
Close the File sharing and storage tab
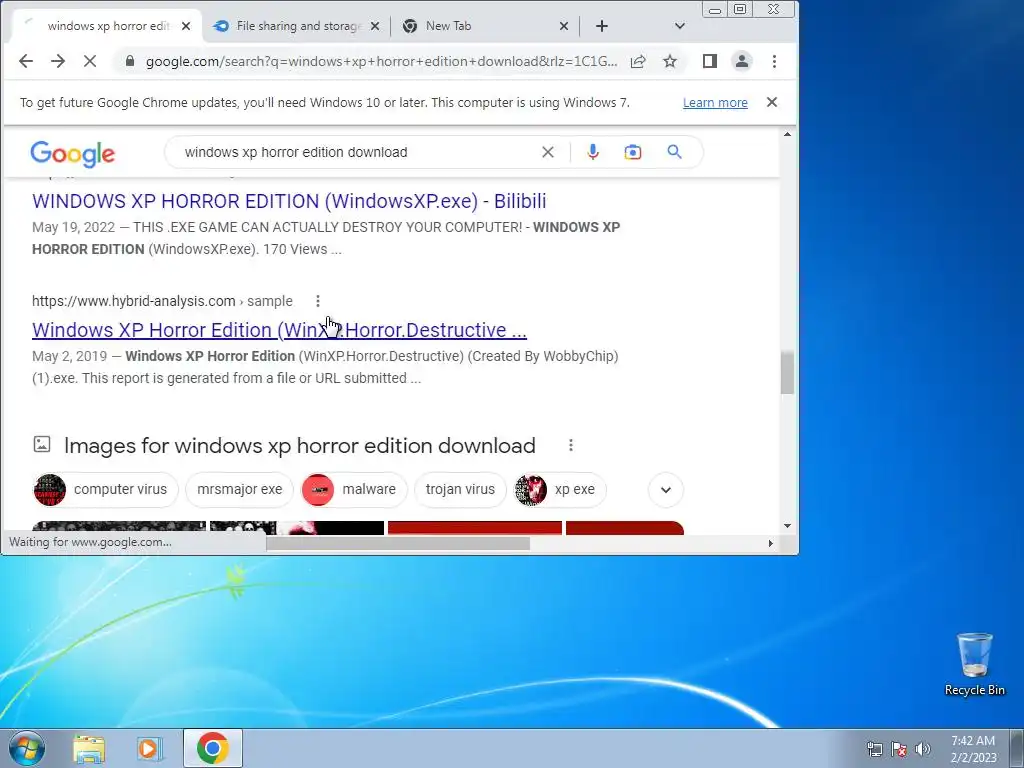pos(375,26)
